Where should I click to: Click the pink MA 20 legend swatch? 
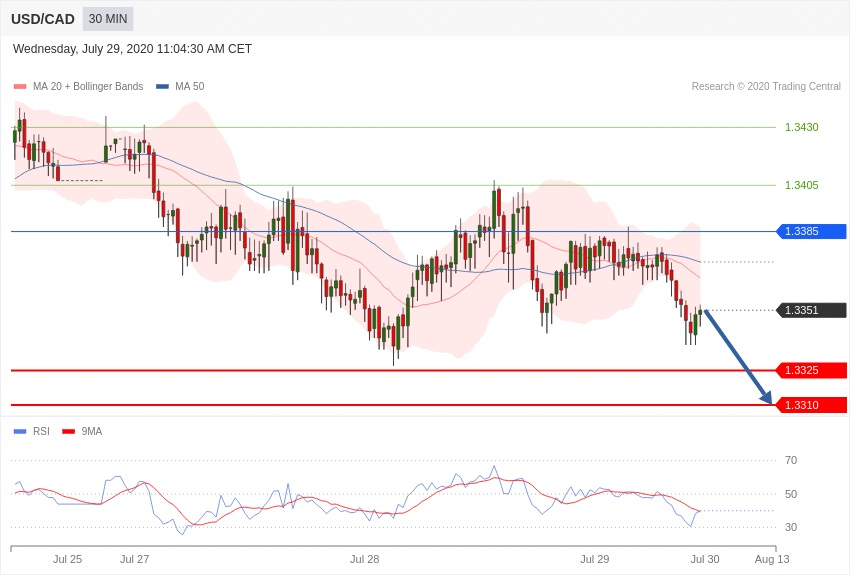coord(20,87)
